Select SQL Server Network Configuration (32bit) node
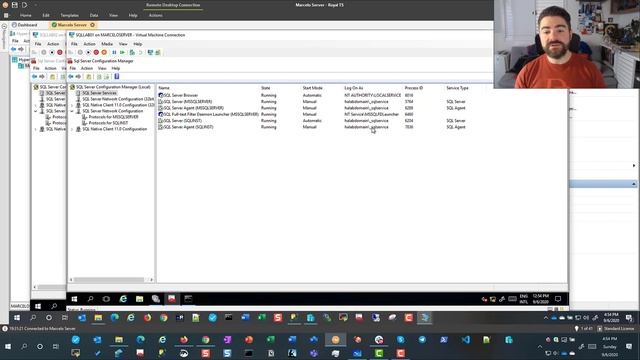The width and height of the screenshot is (640, 360). pos(118,99)
